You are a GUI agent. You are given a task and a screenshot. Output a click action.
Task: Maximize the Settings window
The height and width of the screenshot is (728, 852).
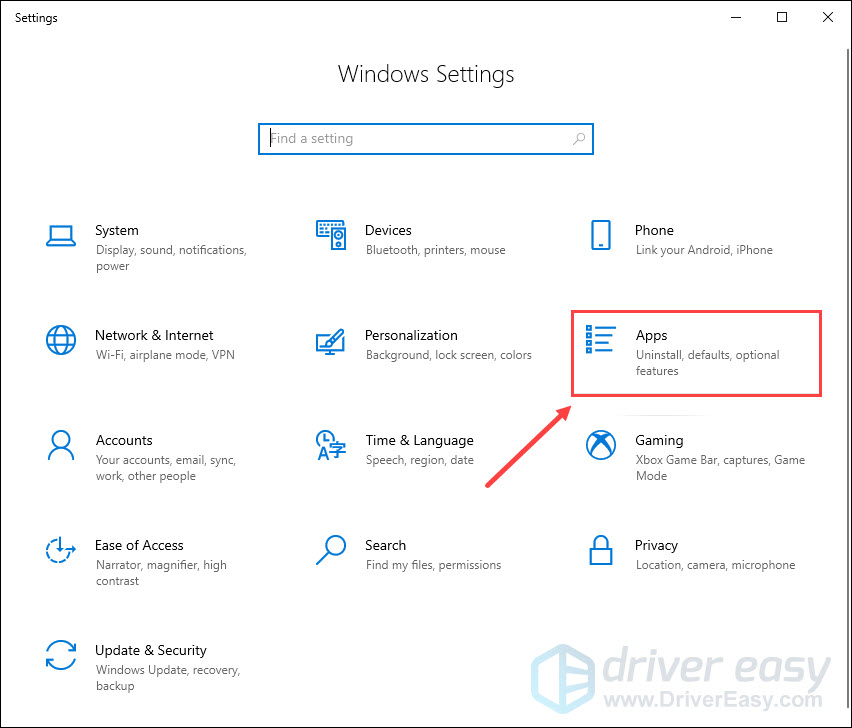click(x=782, y=17)
